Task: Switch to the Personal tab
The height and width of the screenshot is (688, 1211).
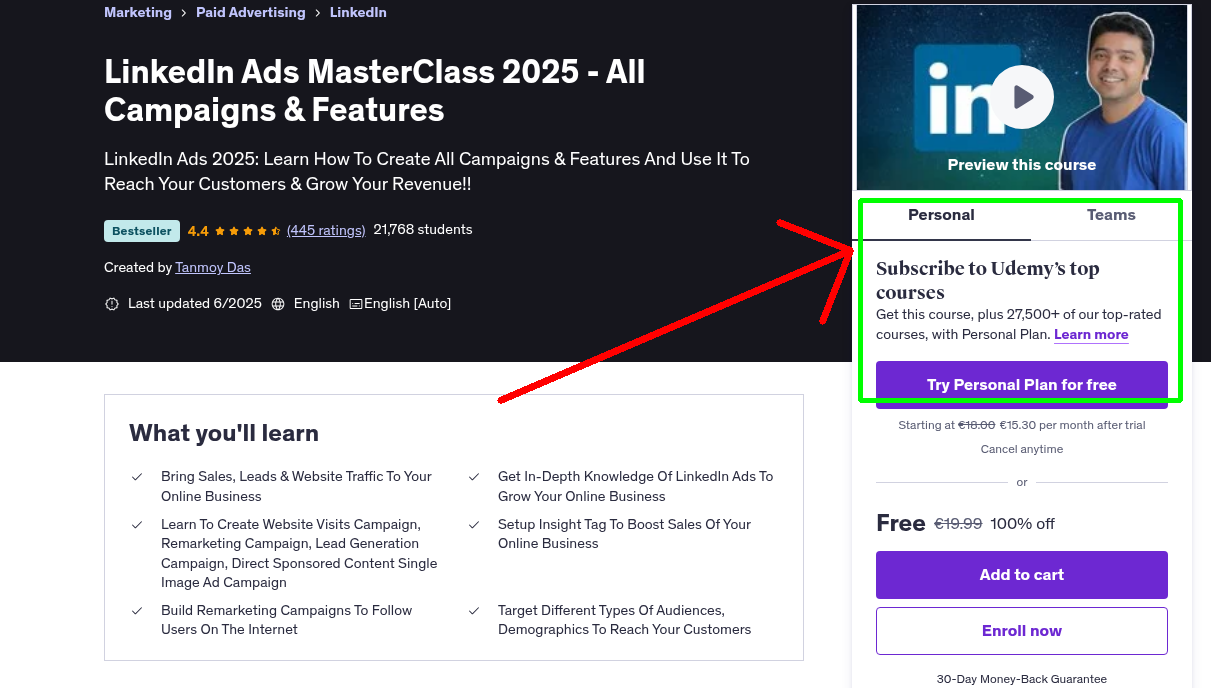Action: pyautogui.click(x=941, y=215)
